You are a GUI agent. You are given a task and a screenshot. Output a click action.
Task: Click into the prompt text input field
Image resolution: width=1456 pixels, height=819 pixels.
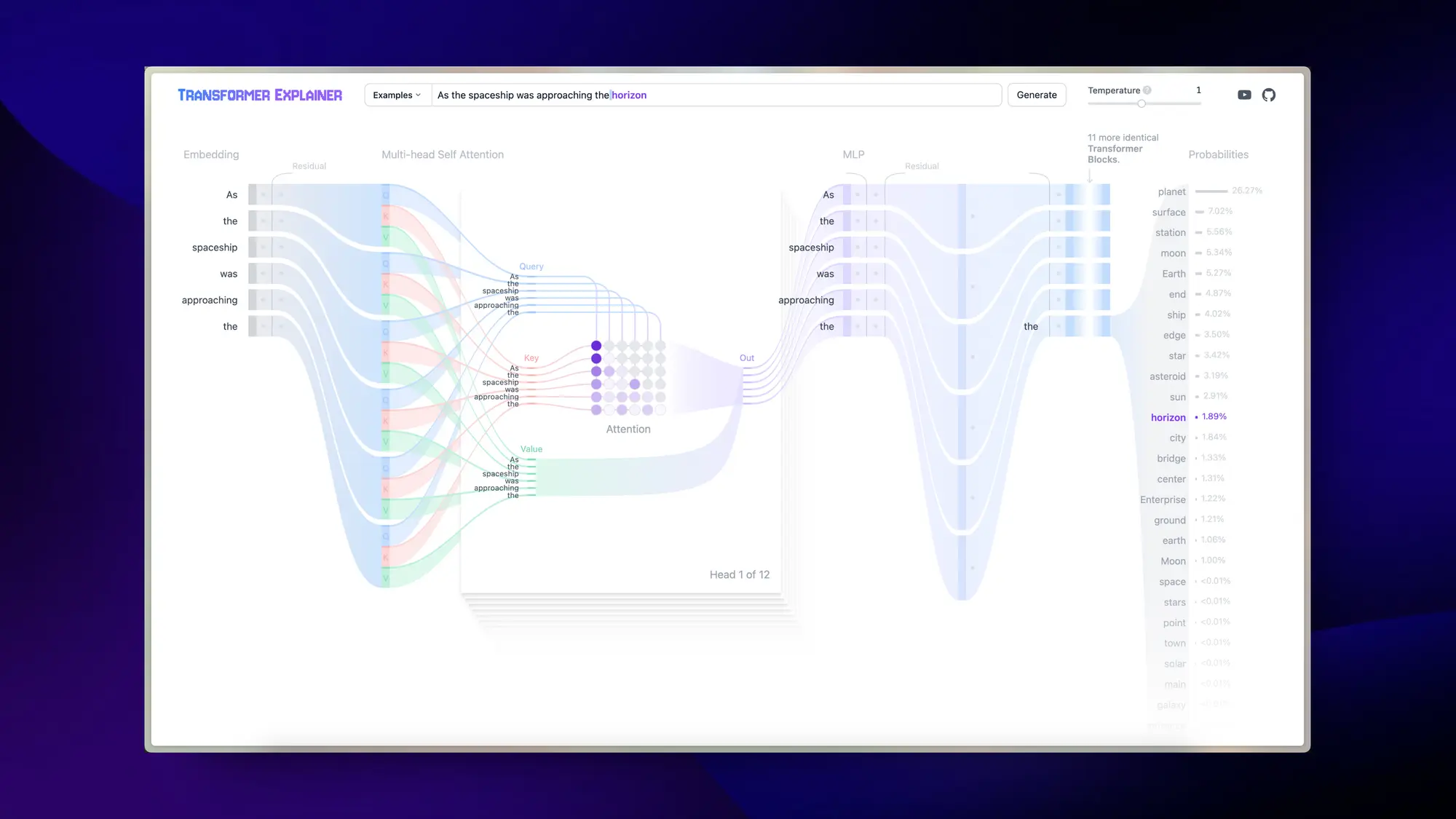pos(716,95)
